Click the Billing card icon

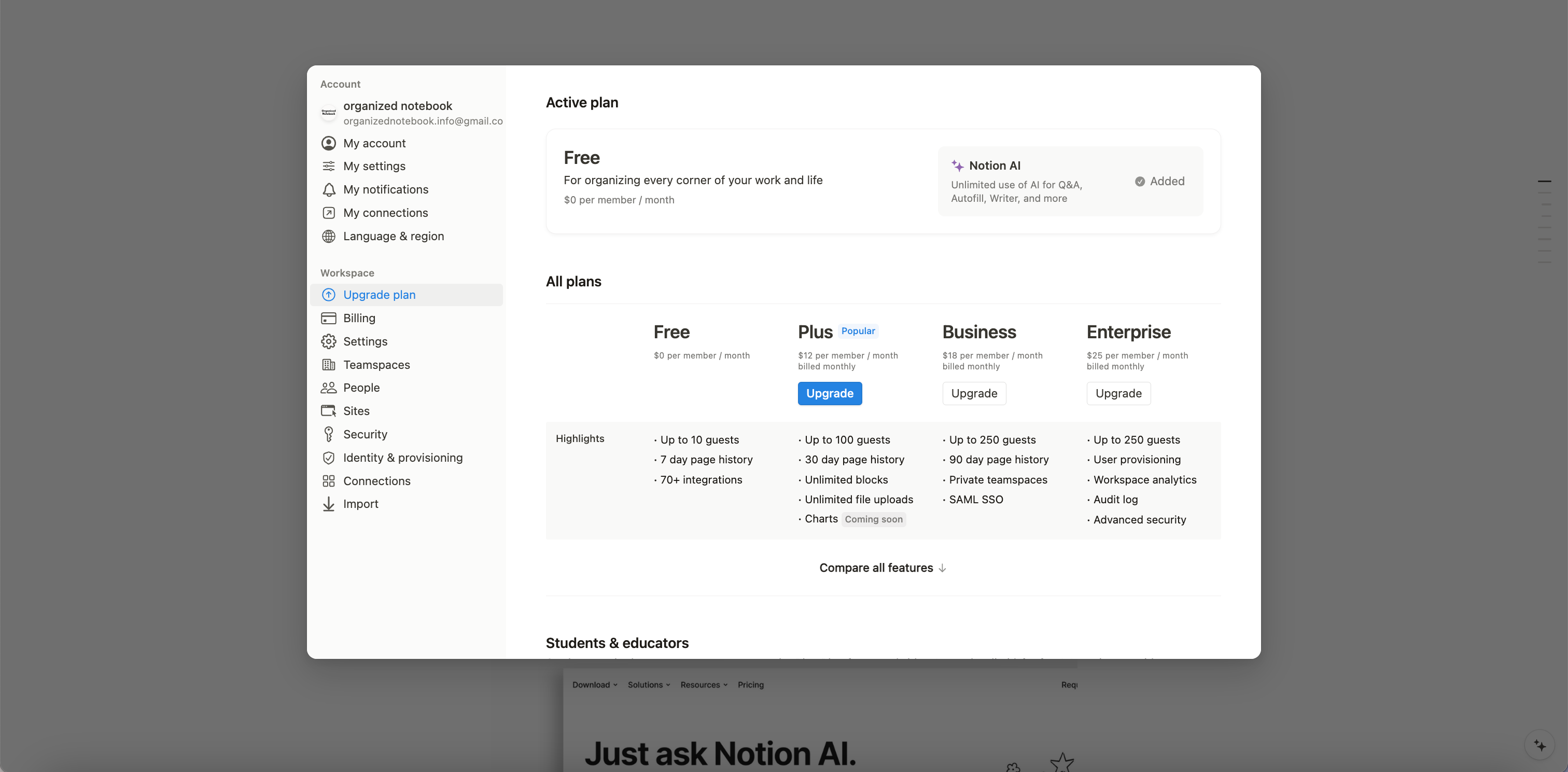tap(328, 319)
